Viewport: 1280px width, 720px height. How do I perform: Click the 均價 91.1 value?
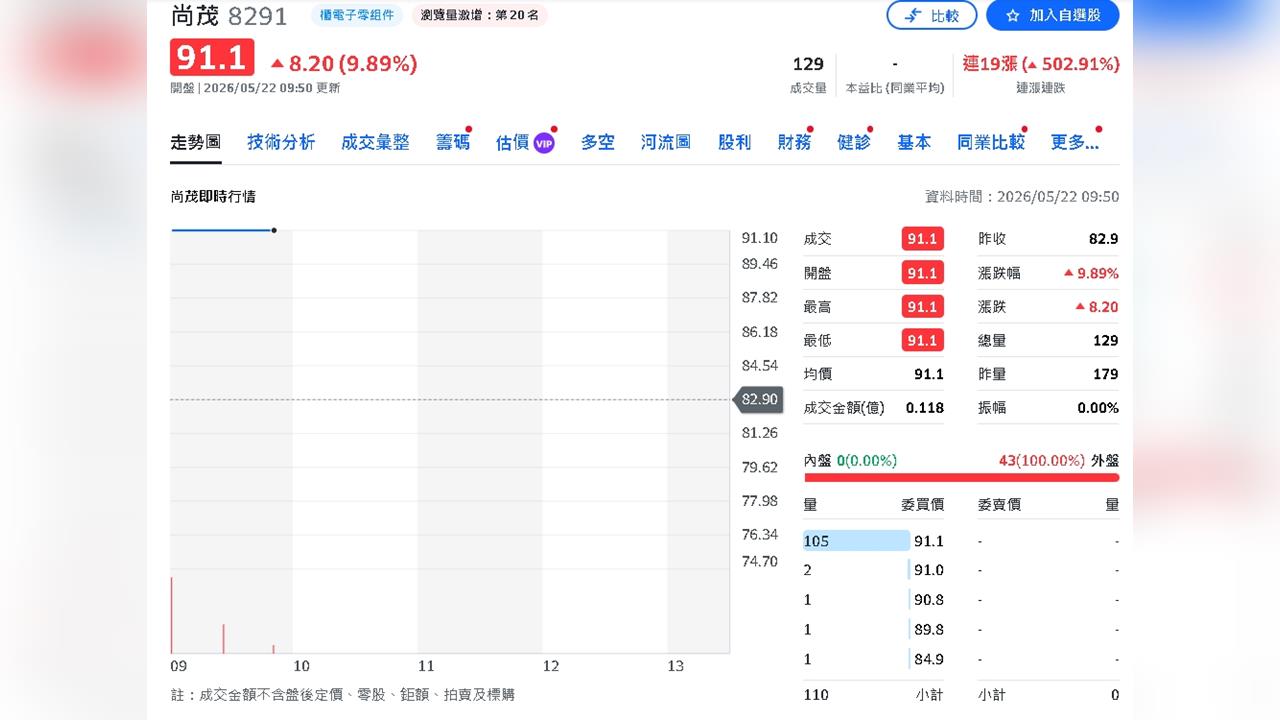929,374
